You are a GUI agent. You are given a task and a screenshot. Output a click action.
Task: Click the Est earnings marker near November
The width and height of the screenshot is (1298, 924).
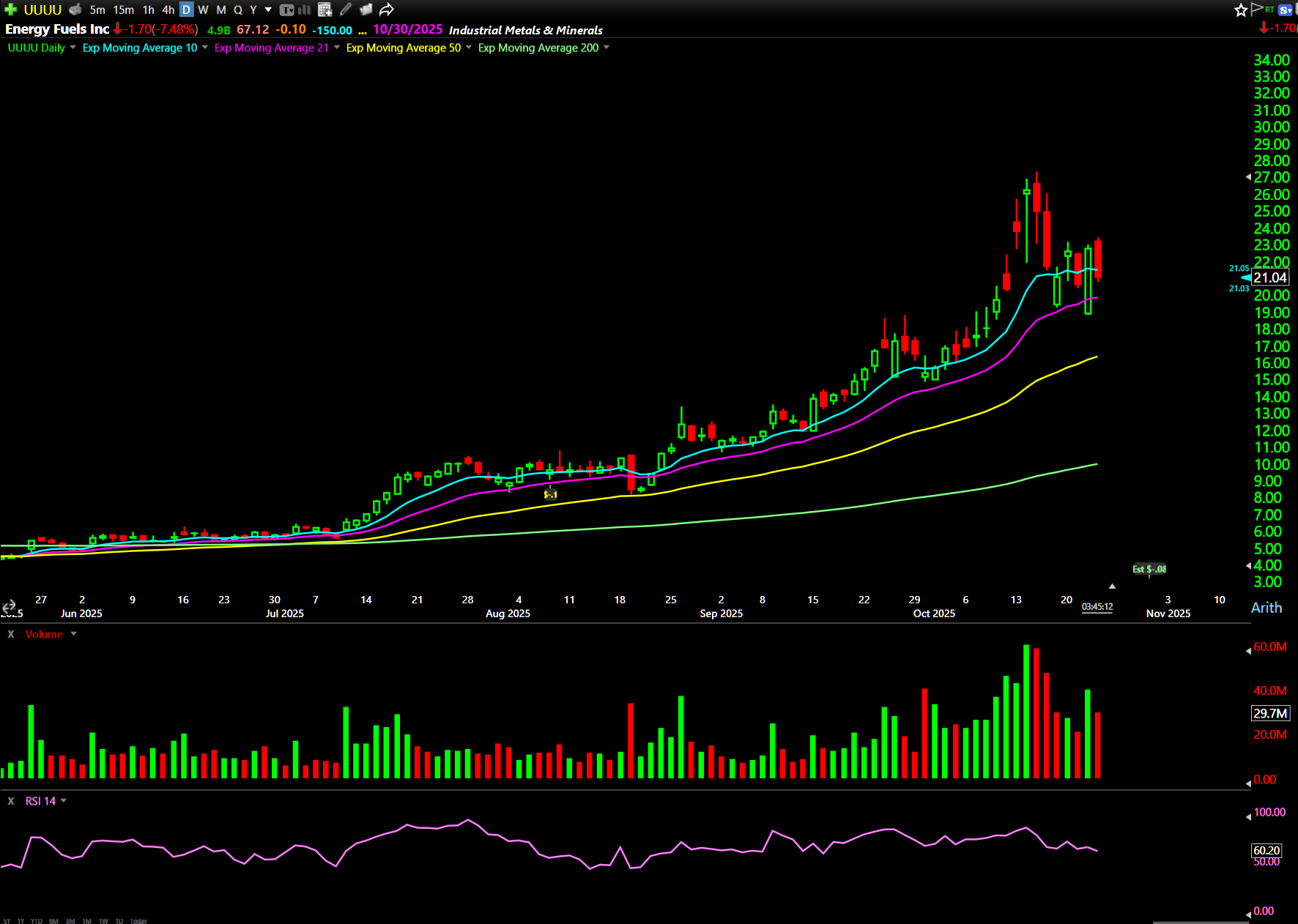[1149, 569]
